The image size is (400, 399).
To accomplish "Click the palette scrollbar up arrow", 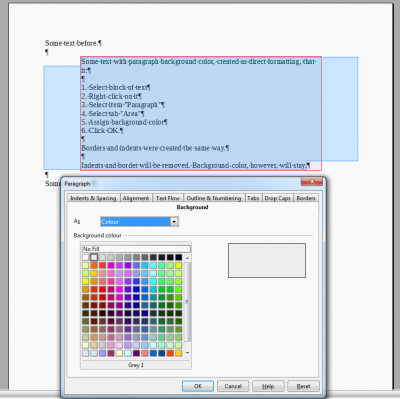I will click(x=187, y=258).
